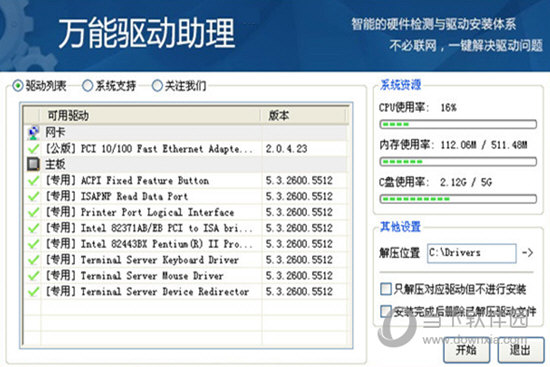
Task: Click the CPU使用率 progress bar
Action: [458, 124]
